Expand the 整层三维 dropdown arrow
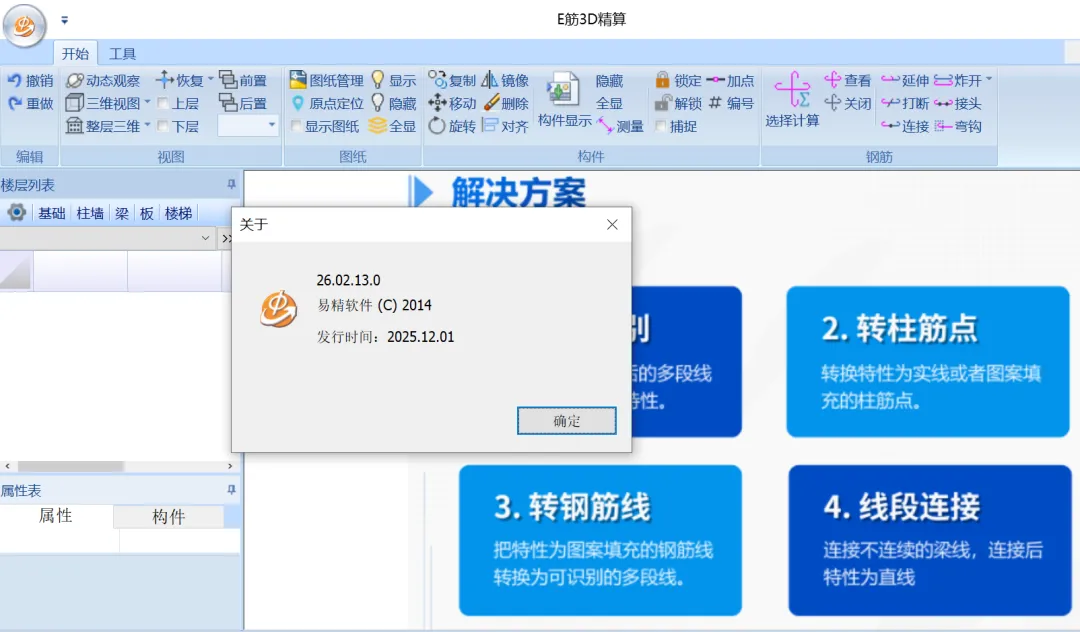The height and width of the screenshot is (632, 1080). pyautogui.click(x=147, y=125)
